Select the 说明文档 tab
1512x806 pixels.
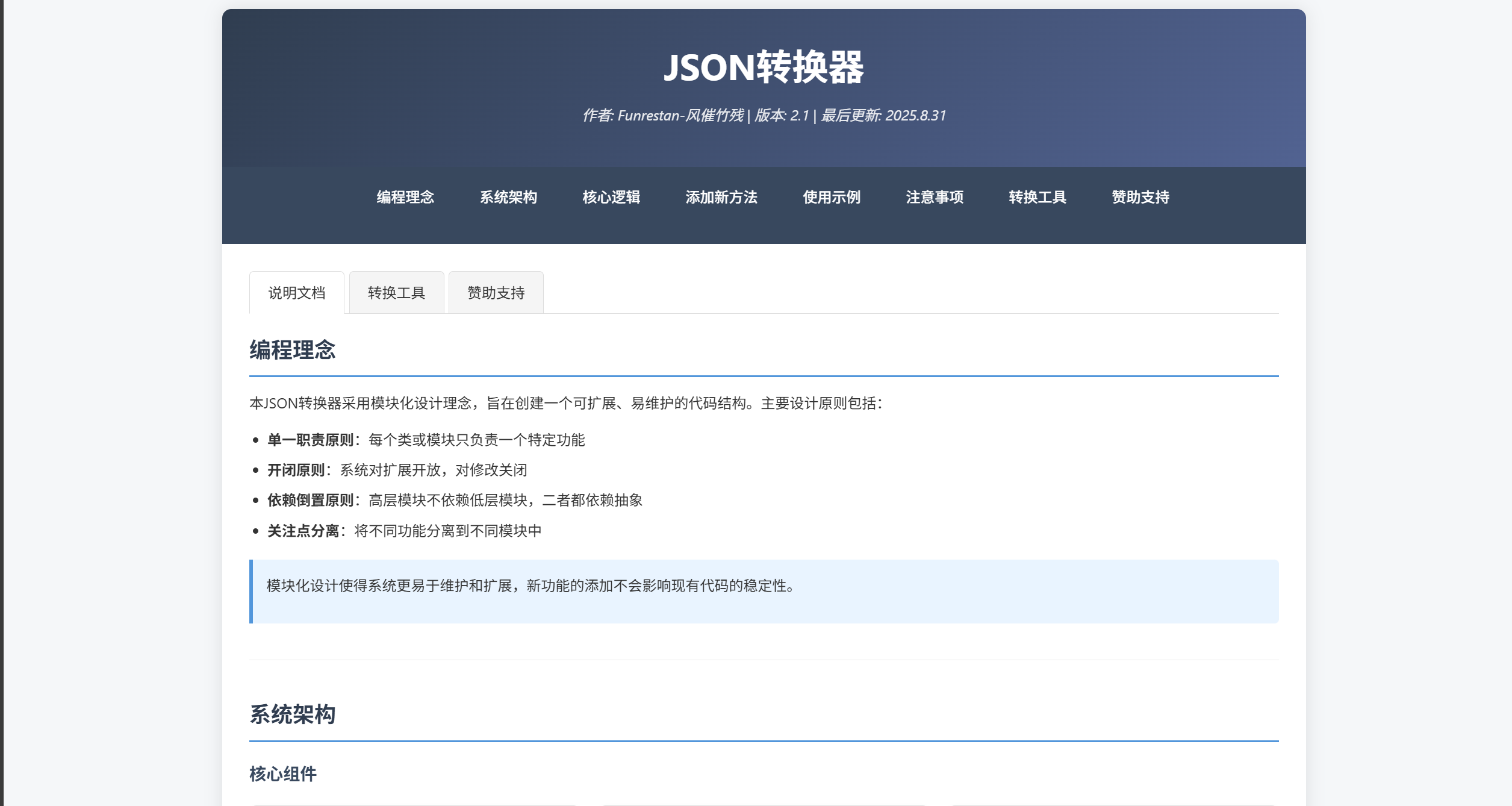pos(296,292)
